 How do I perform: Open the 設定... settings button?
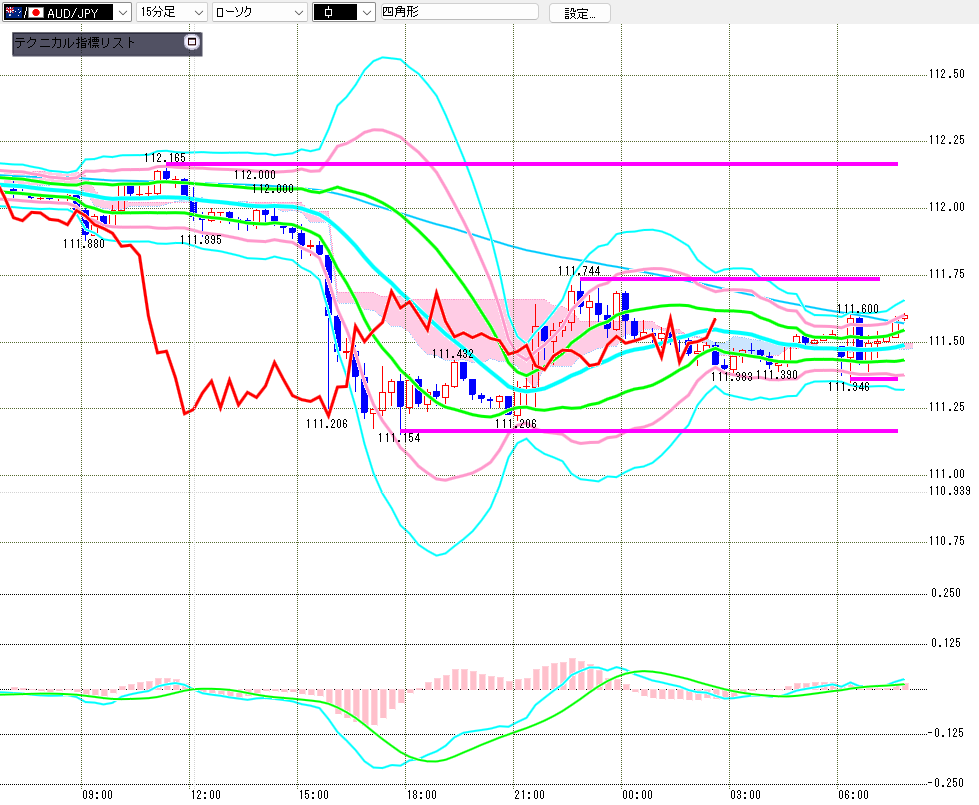(x=580, y=13)
